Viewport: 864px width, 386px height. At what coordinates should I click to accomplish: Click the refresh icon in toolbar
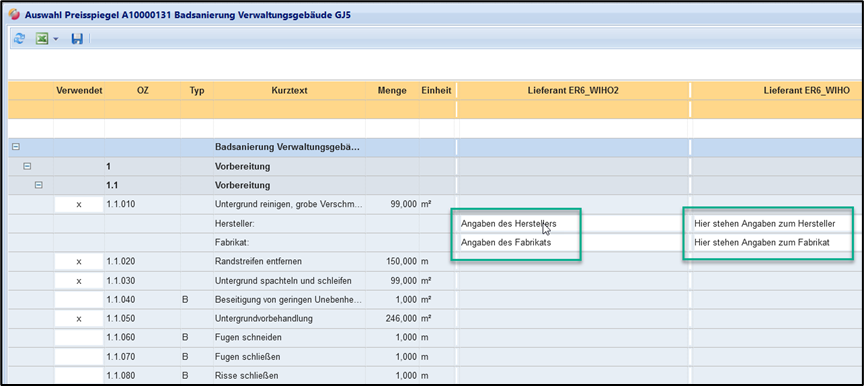[19, 39]
